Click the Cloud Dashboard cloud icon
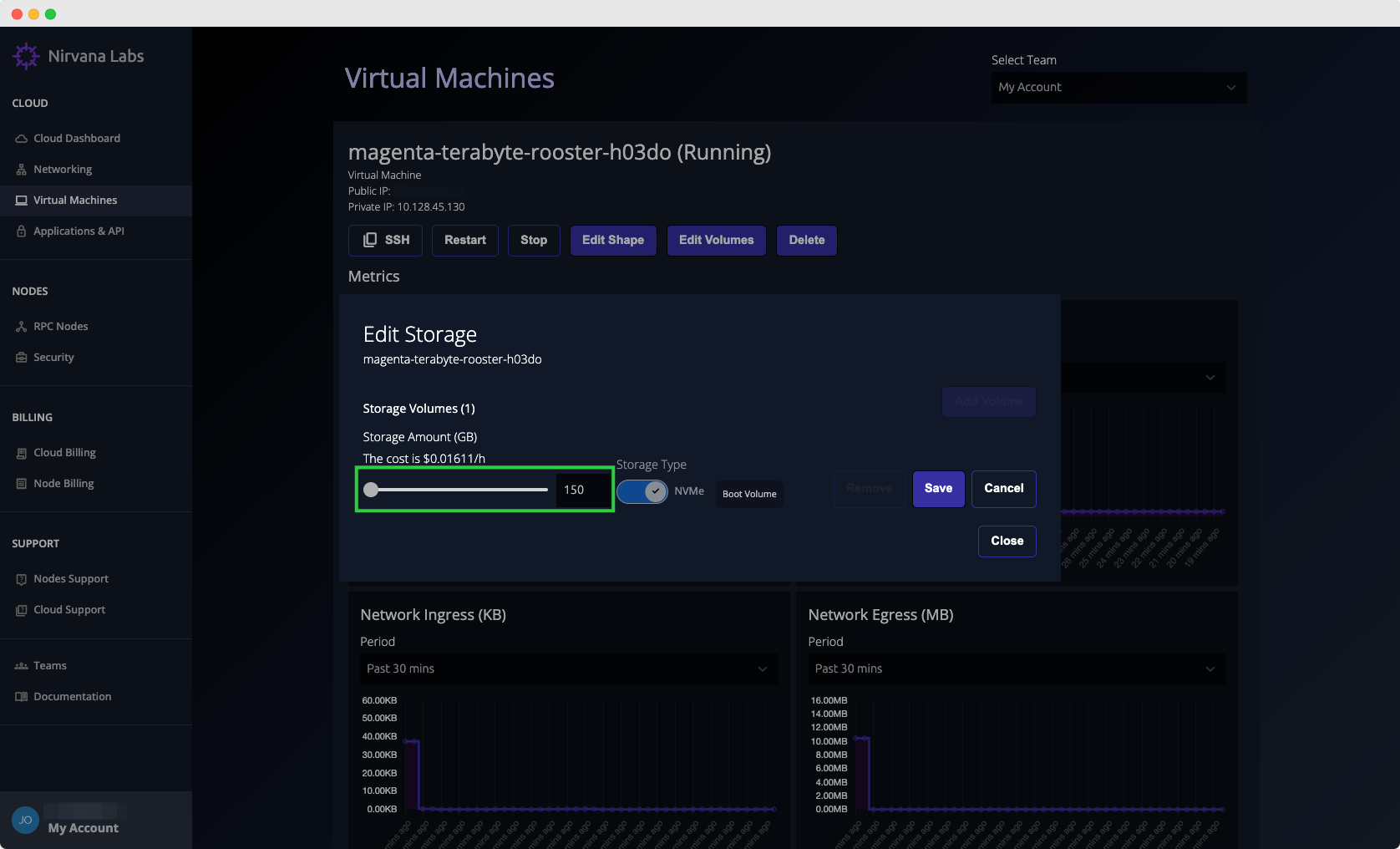This screenshot has height=849, width=1400. (x=22, y=139)
